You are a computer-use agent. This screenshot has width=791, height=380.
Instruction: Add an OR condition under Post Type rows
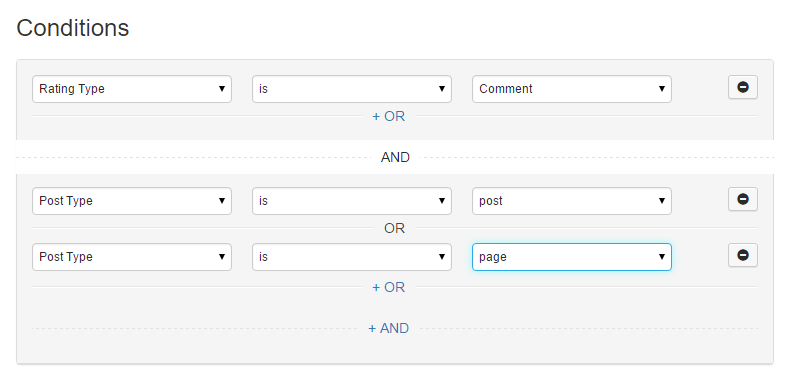(x=388, y=287)
